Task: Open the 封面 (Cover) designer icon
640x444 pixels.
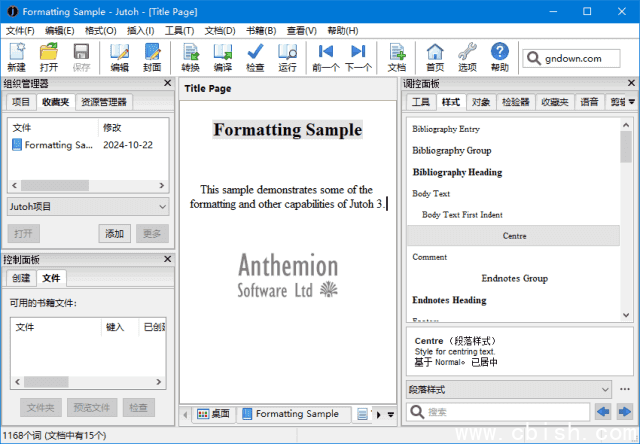Action: coord(151,57)
